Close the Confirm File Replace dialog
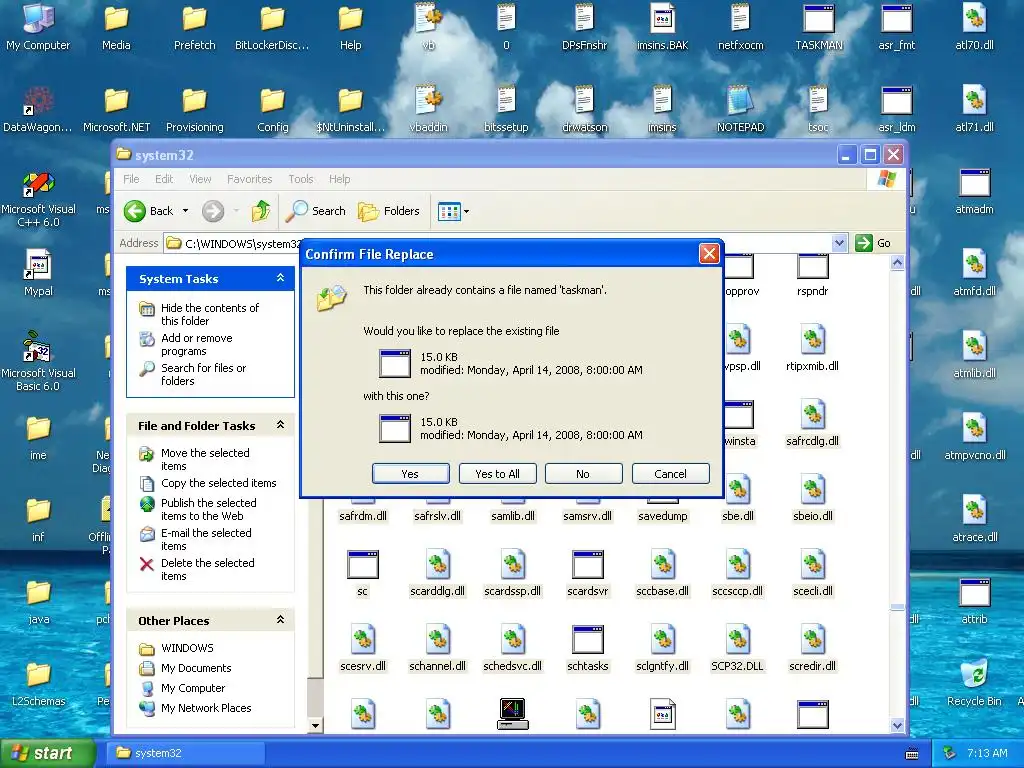Screen dimensions: 1024x768 709,253
